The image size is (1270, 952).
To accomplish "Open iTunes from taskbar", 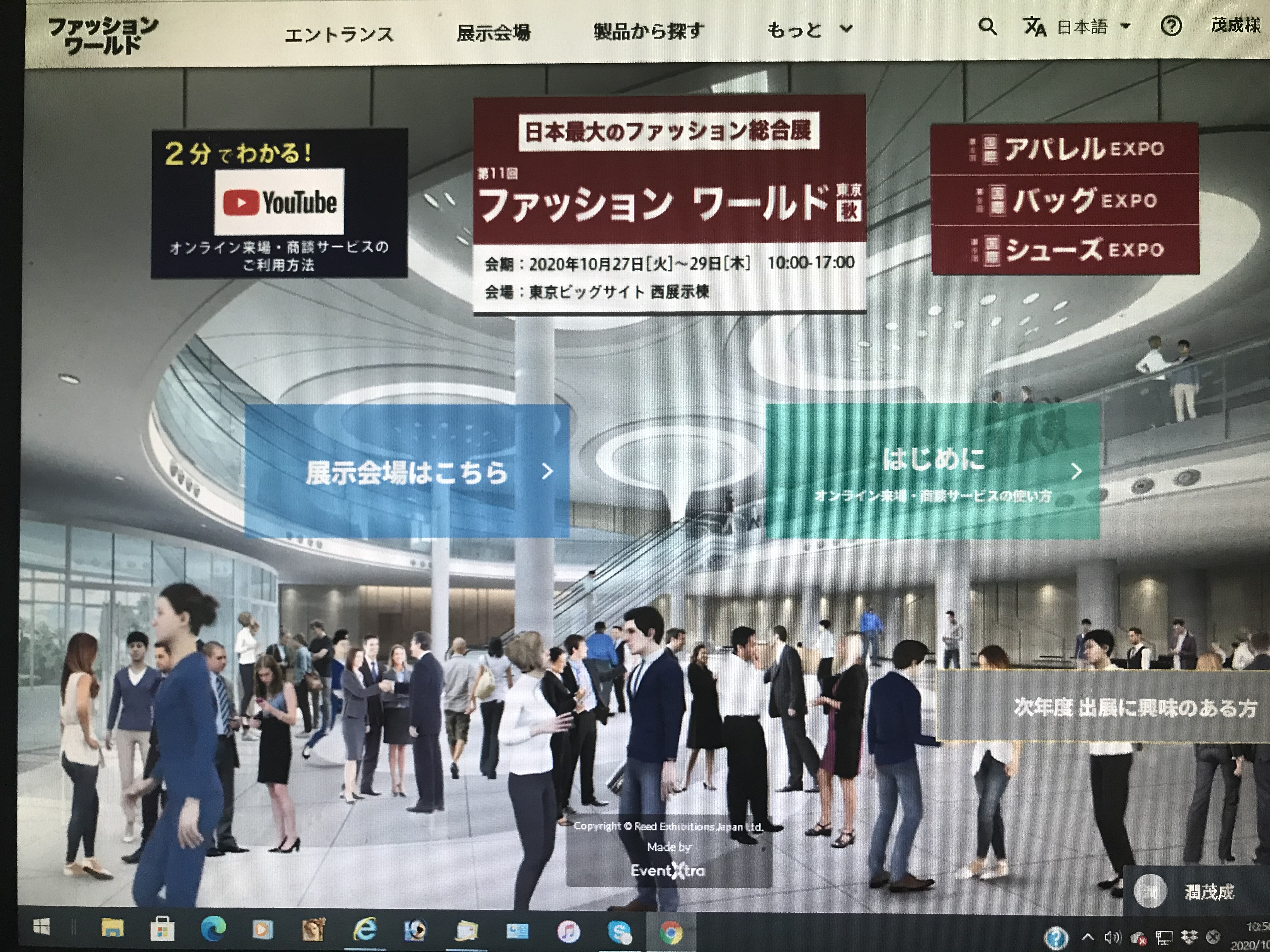I will (569, 932).
